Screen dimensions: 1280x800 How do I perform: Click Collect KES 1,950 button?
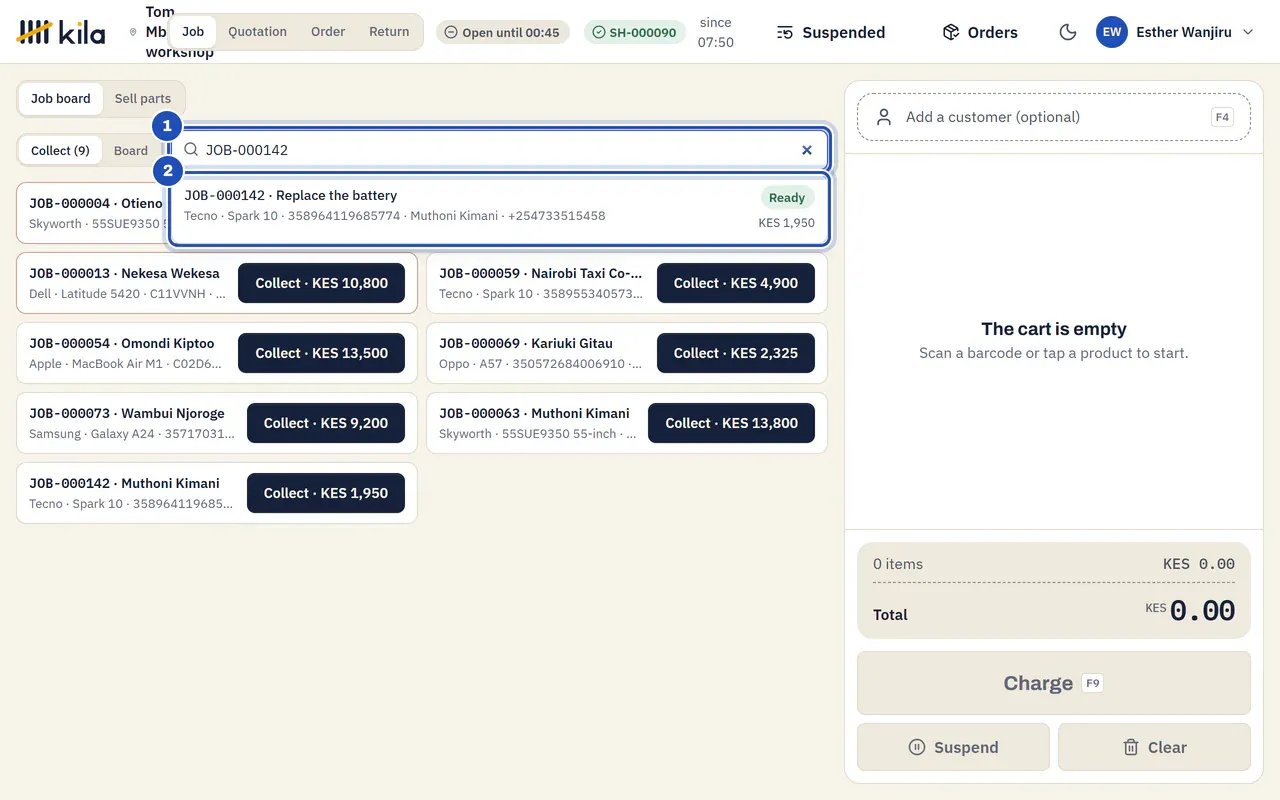tap(326, 493)
